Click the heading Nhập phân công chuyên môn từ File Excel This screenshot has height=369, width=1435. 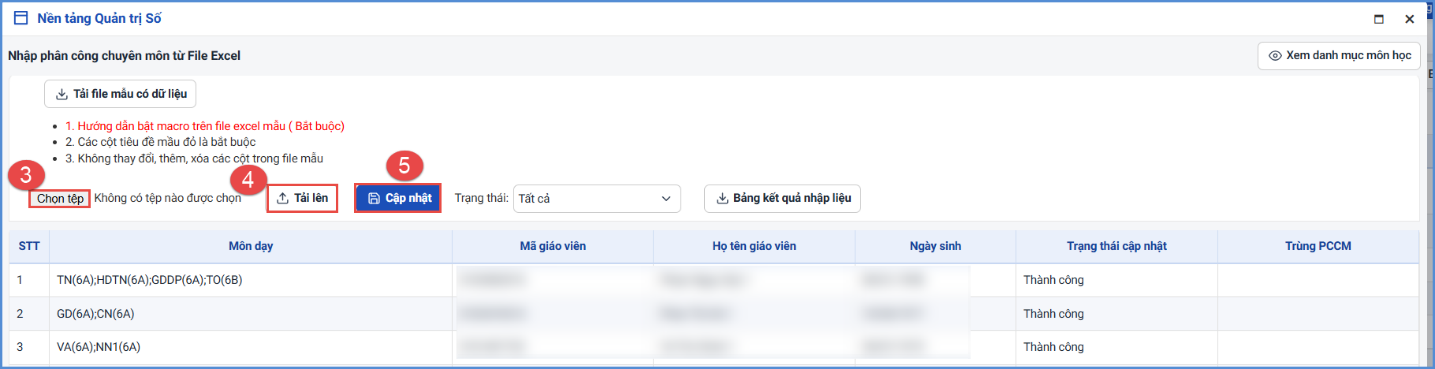click(124, 56)
